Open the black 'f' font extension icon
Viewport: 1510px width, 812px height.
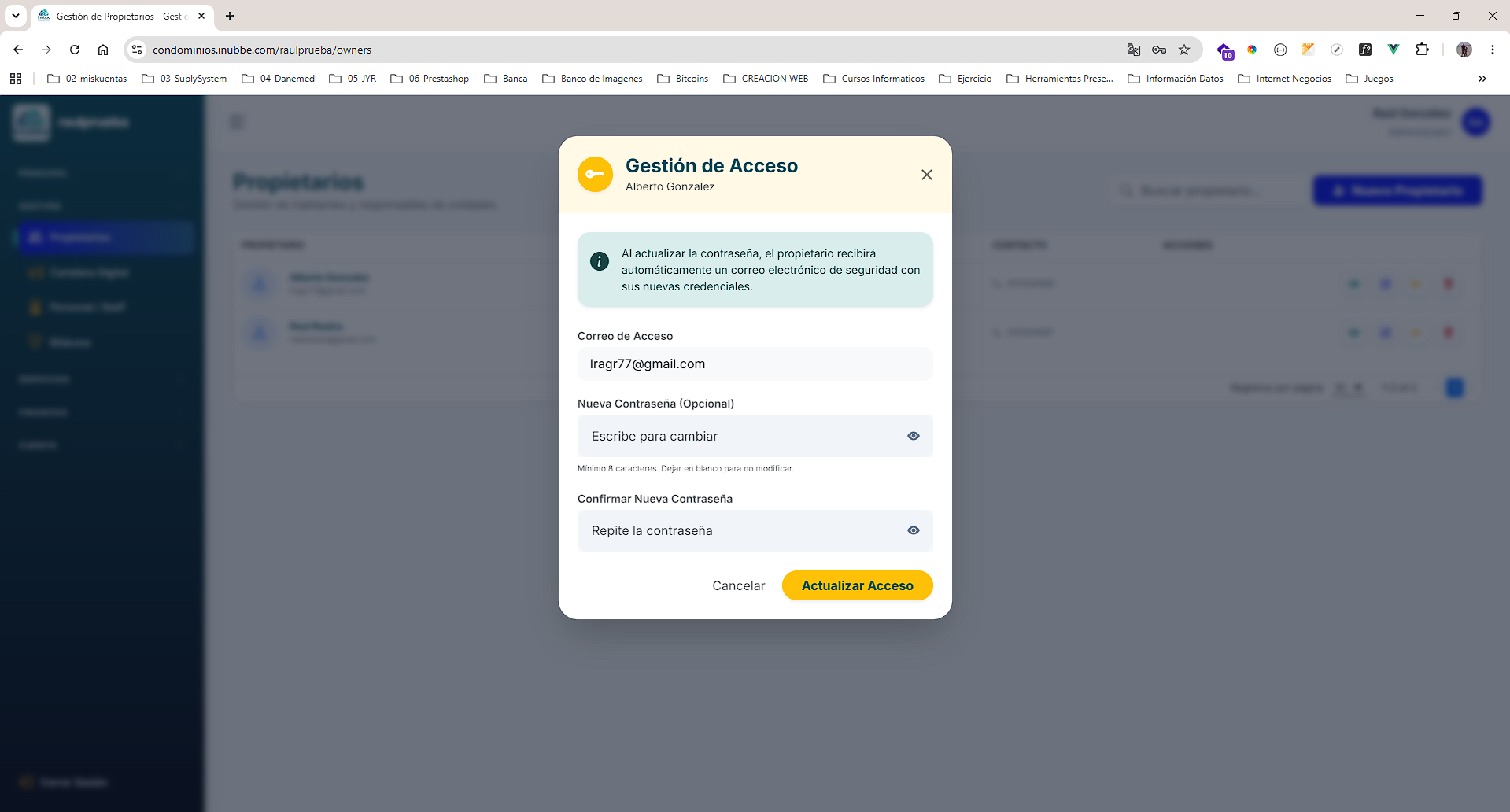1365,50
